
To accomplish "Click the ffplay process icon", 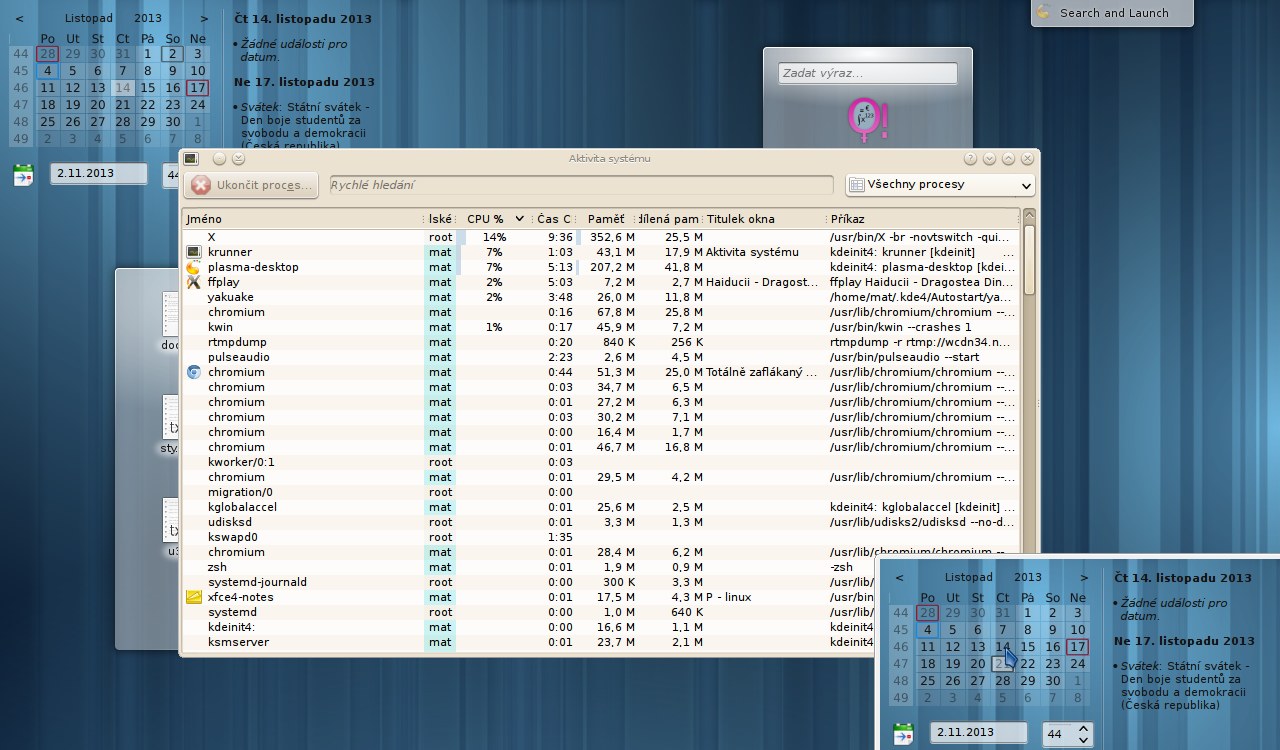I will pyautogui.click(x=194, y=282).
